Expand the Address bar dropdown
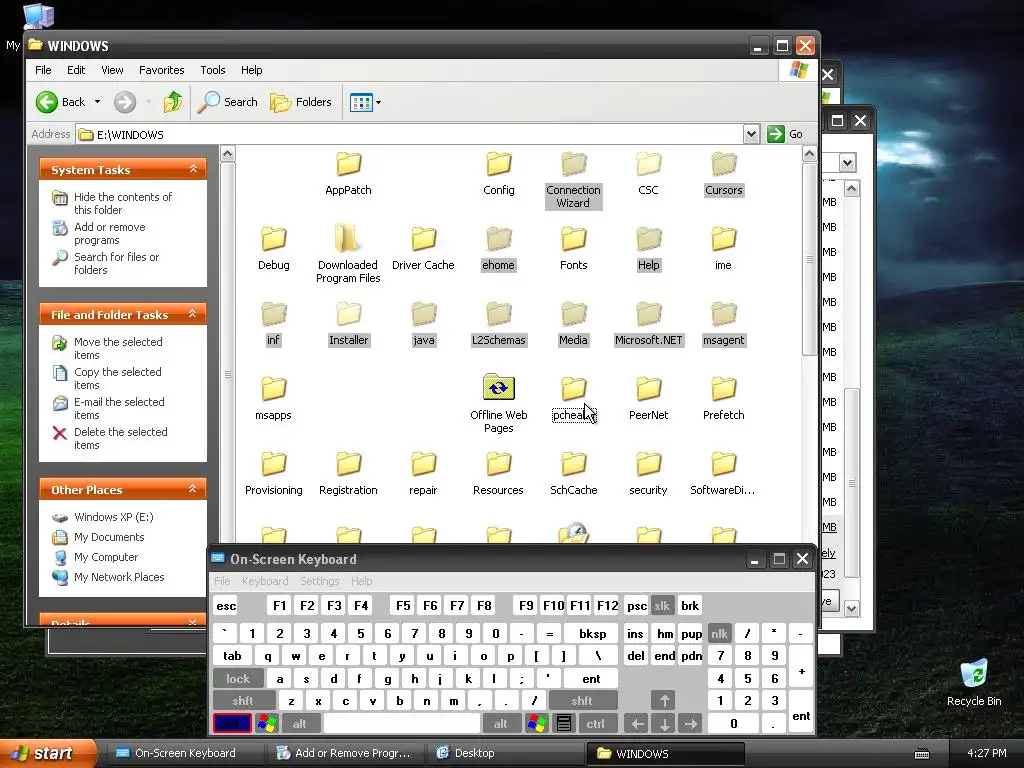The image size is (1024, 768). [x=751, y=134]
